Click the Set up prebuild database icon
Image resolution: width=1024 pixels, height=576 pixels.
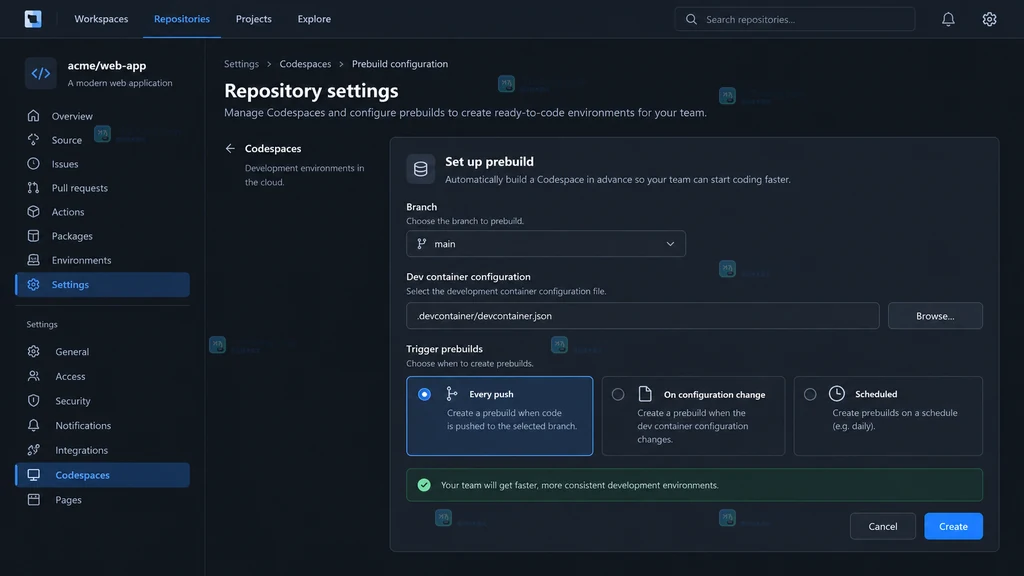(421, 168)
